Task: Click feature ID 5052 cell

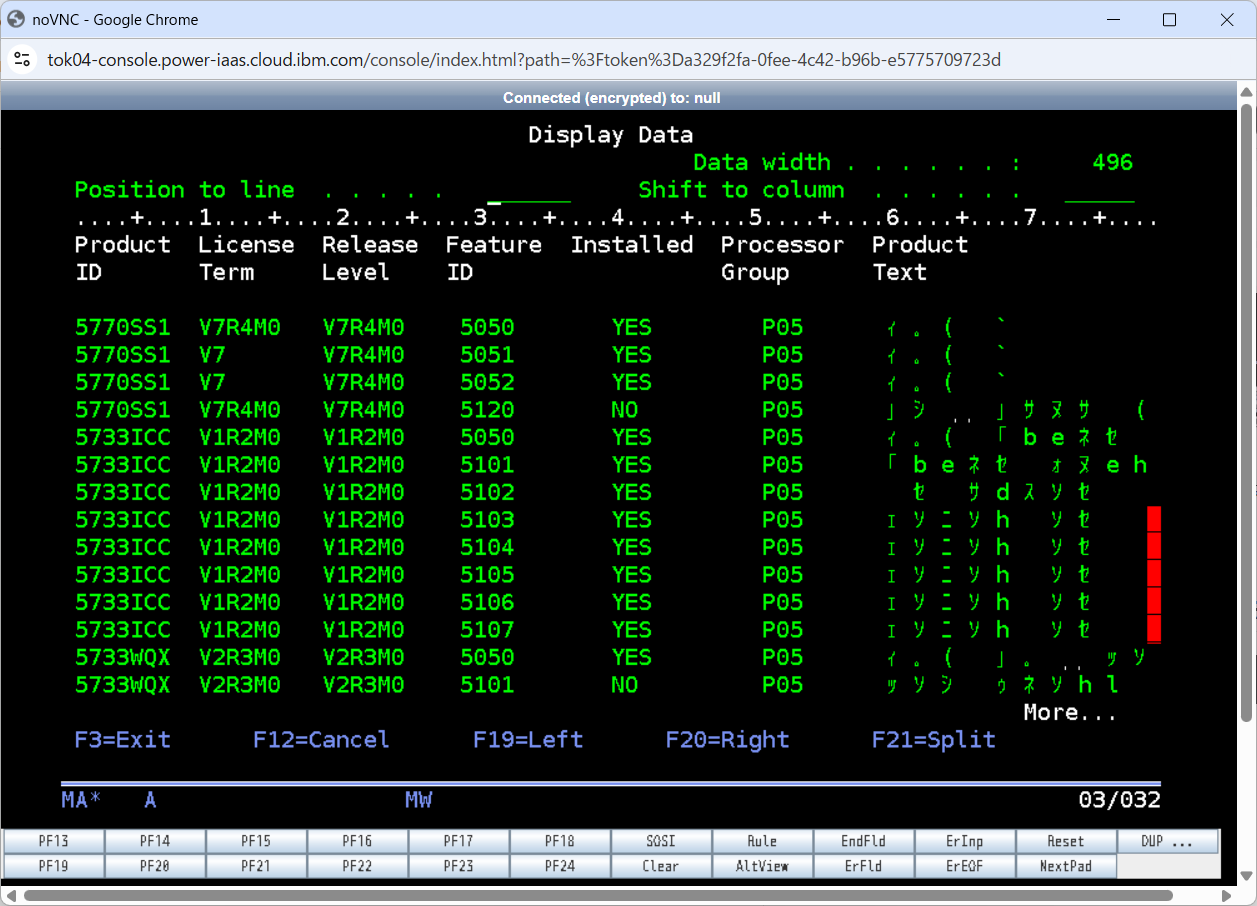Action: click(487, 383)
